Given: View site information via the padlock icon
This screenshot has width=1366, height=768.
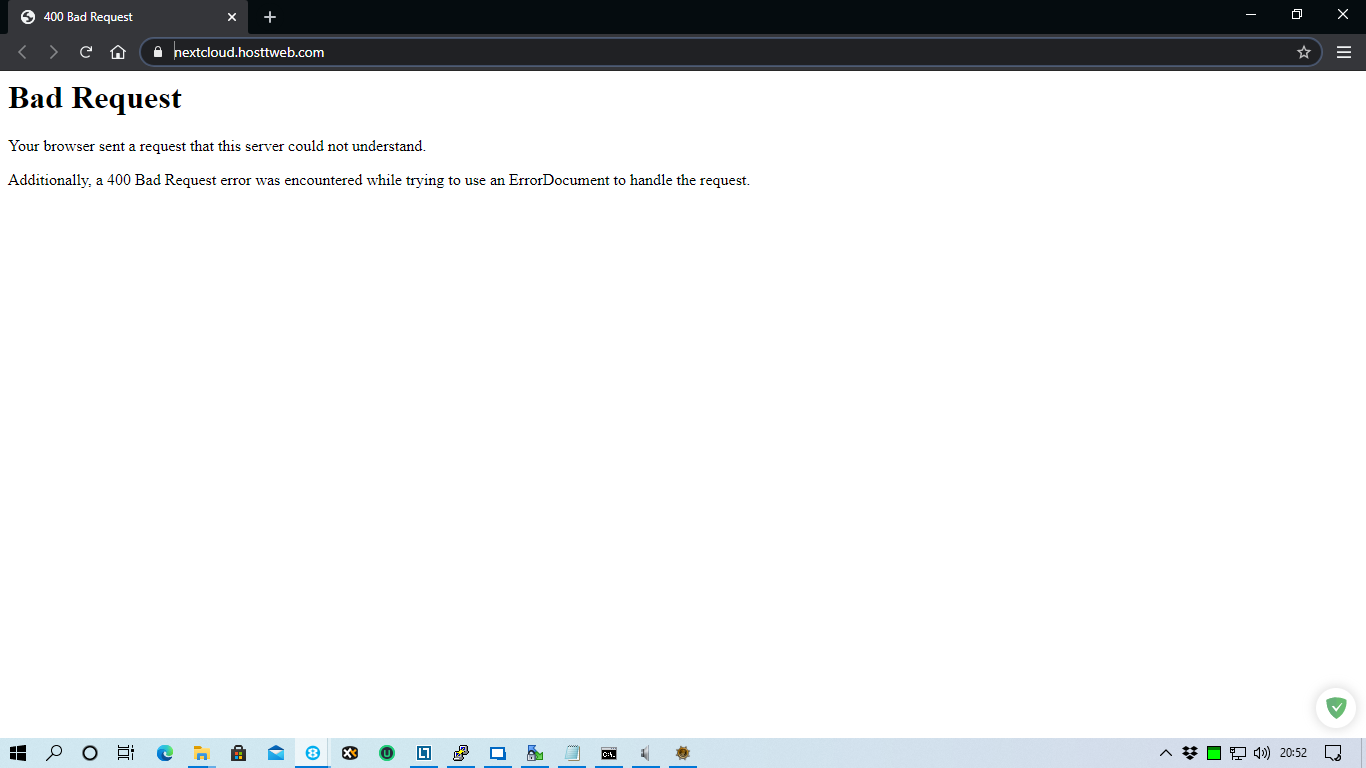Looking at the screenshot, I should 157,52.
